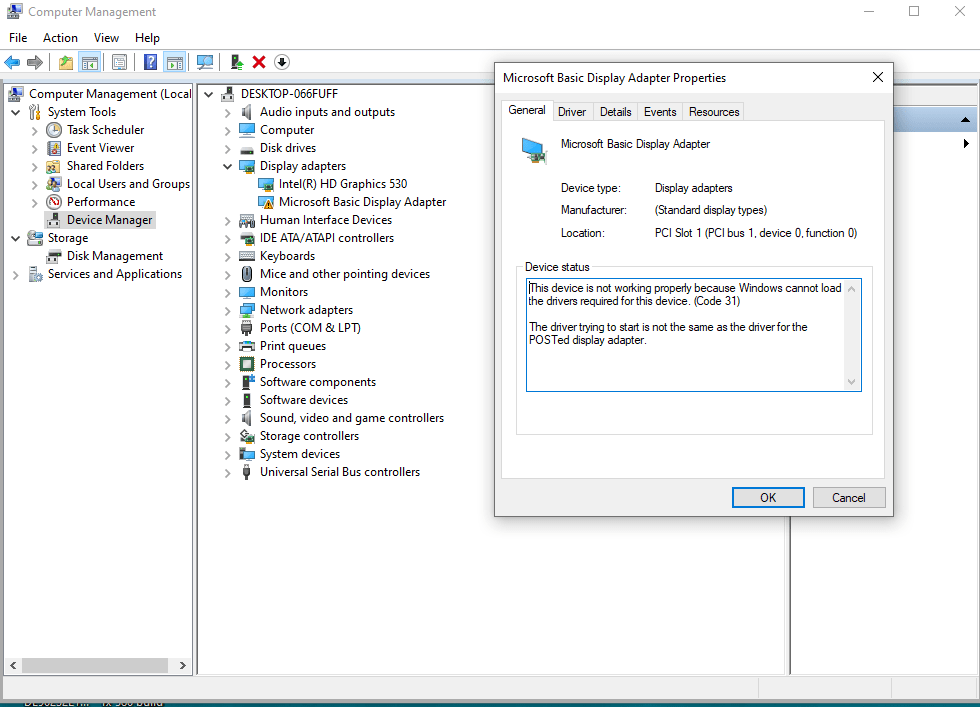This screenshot has width=980, height=707.
Task: Click the DESKTOP-066FUFF computer node
Action: [x=289, y=94]
